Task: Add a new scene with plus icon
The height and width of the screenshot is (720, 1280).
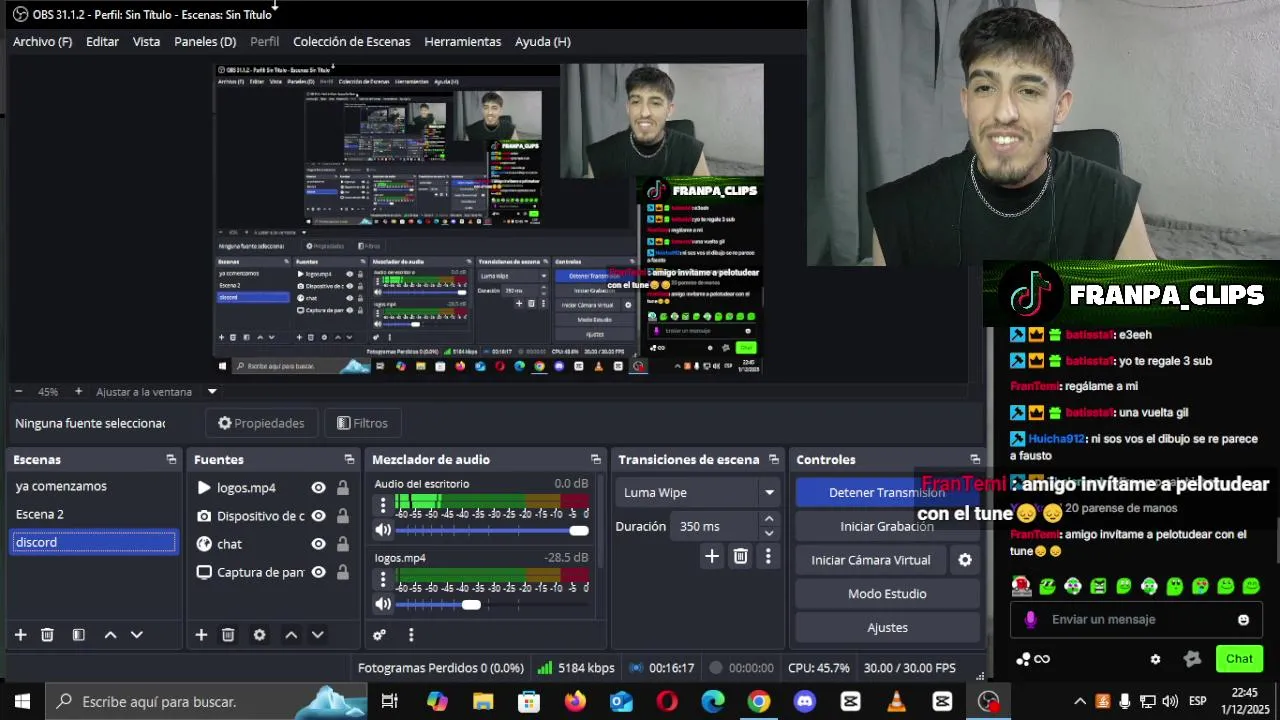Action: tap(20, 635)
